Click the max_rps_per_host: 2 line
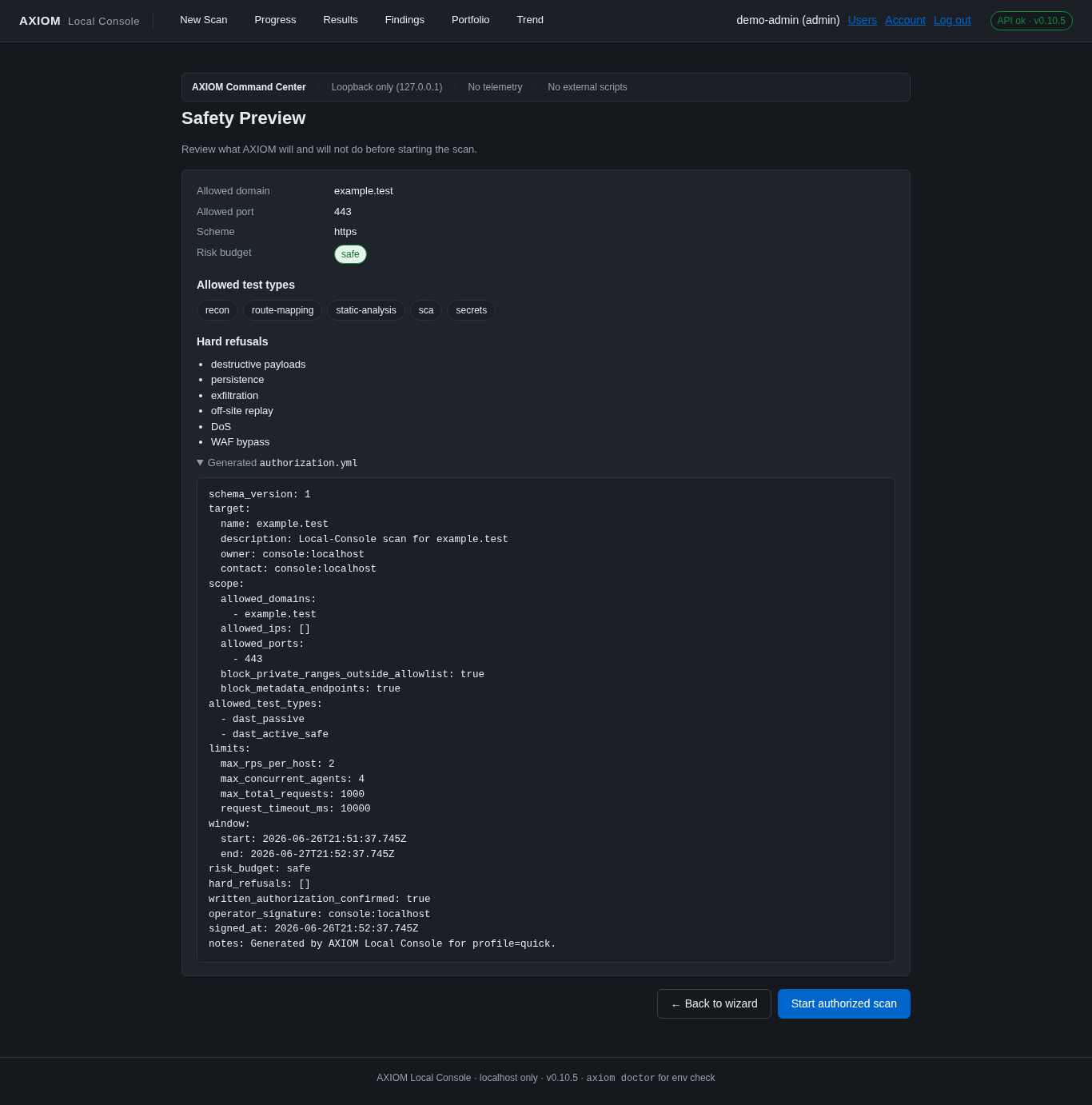Viewport: 1092px width, 1105px height. [x=277, y=764]
